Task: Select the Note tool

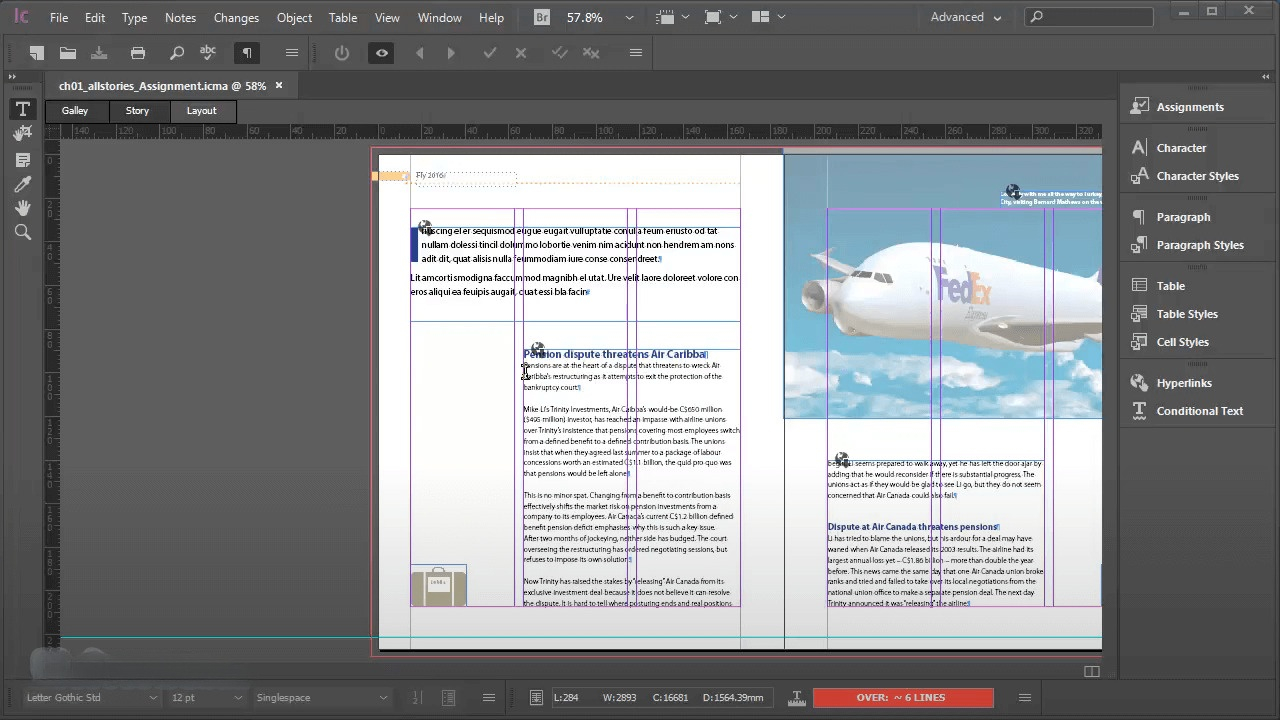Action: (23, 160)
